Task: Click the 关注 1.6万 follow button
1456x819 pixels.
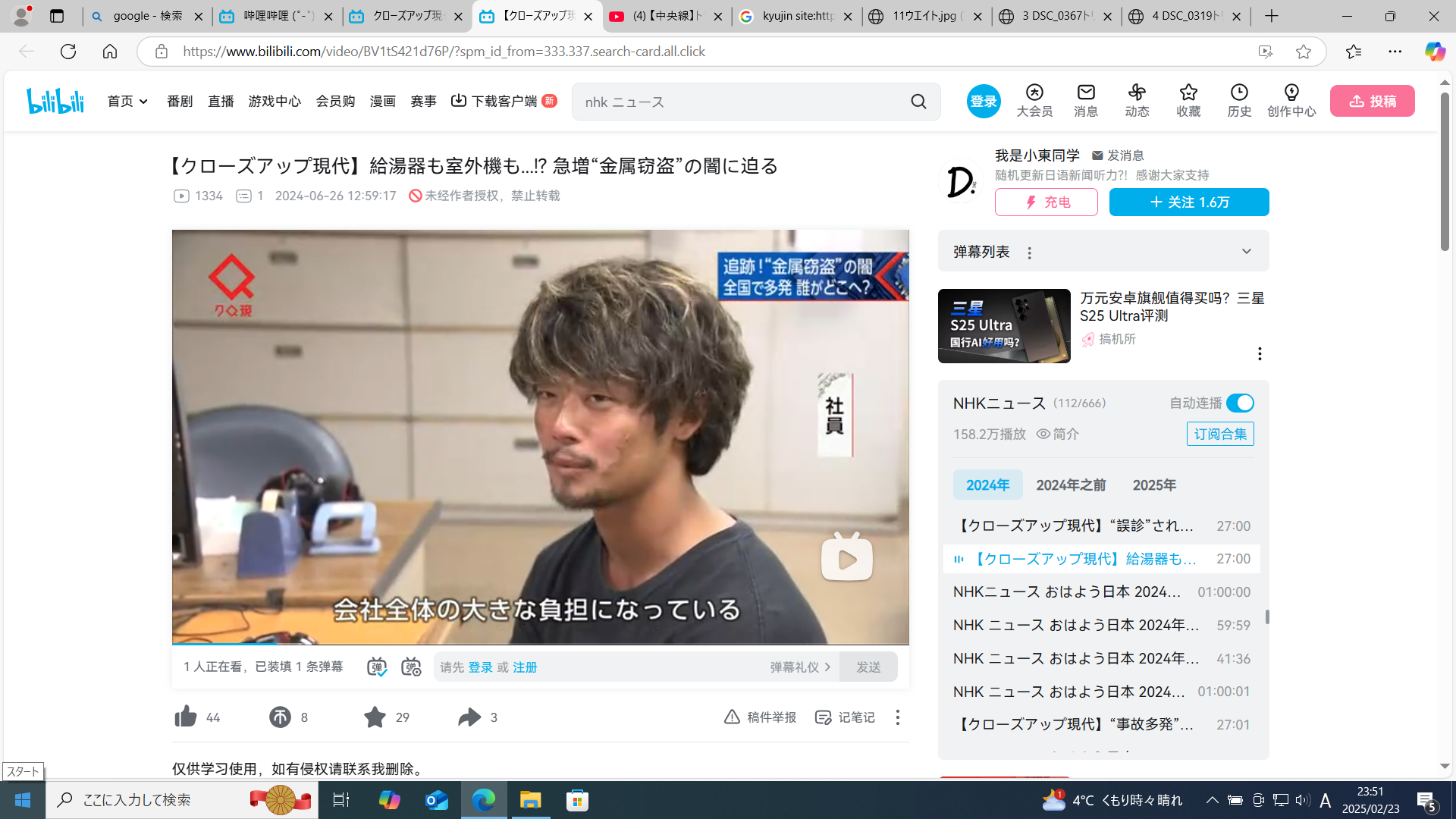Action: pyautogui.click(x=1188, y=202)
